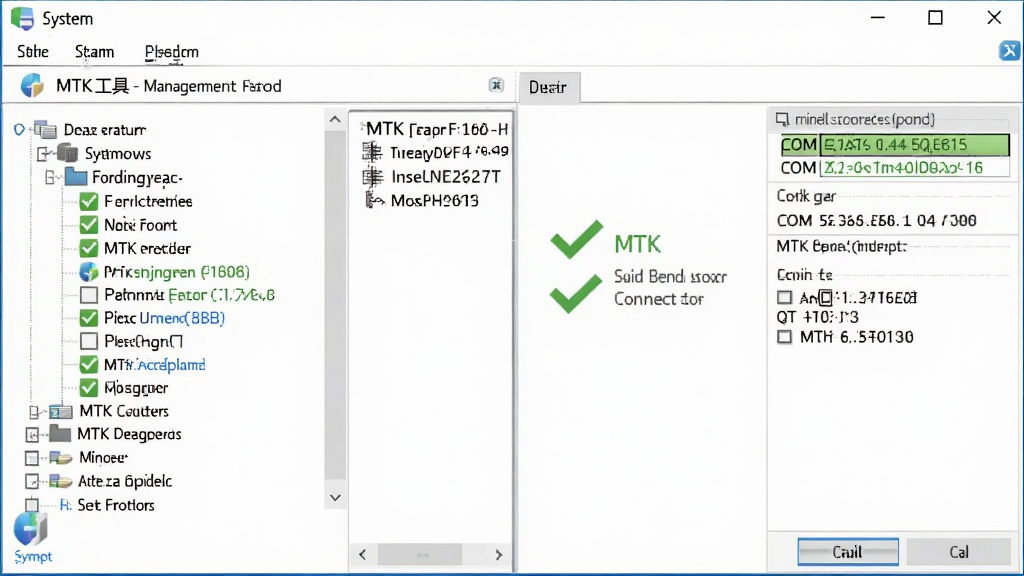Click the MTK Management header globe icon
Screen dimensions: 1024x576
[31, 86]
